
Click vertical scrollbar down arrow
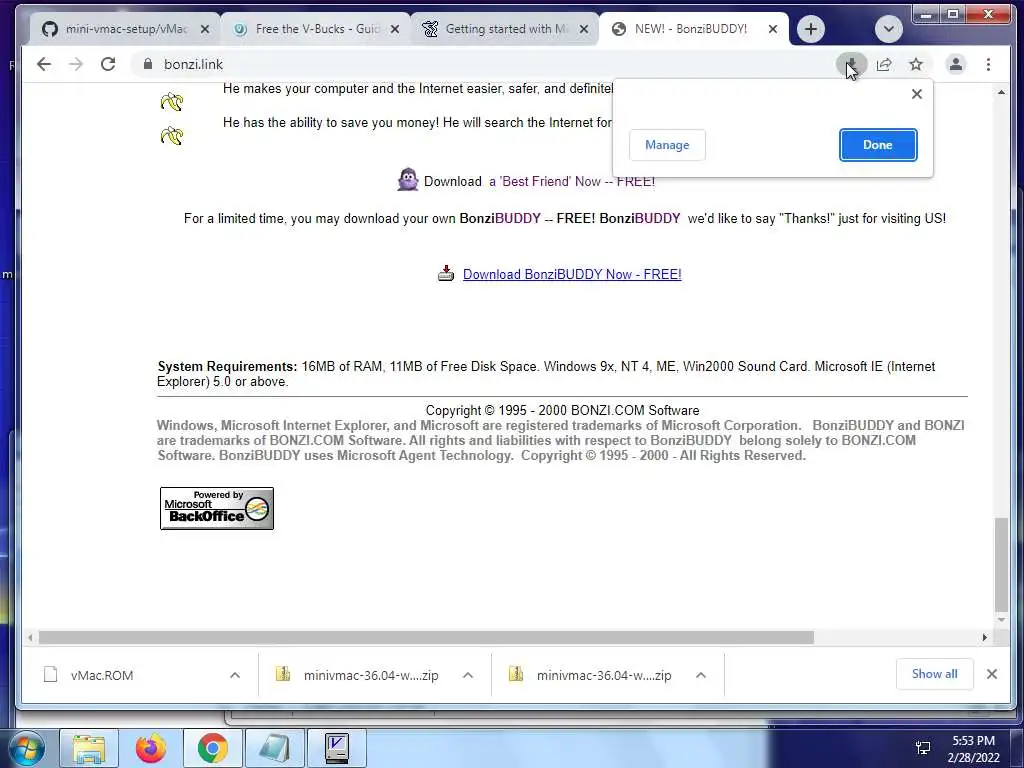(1001, 620)
